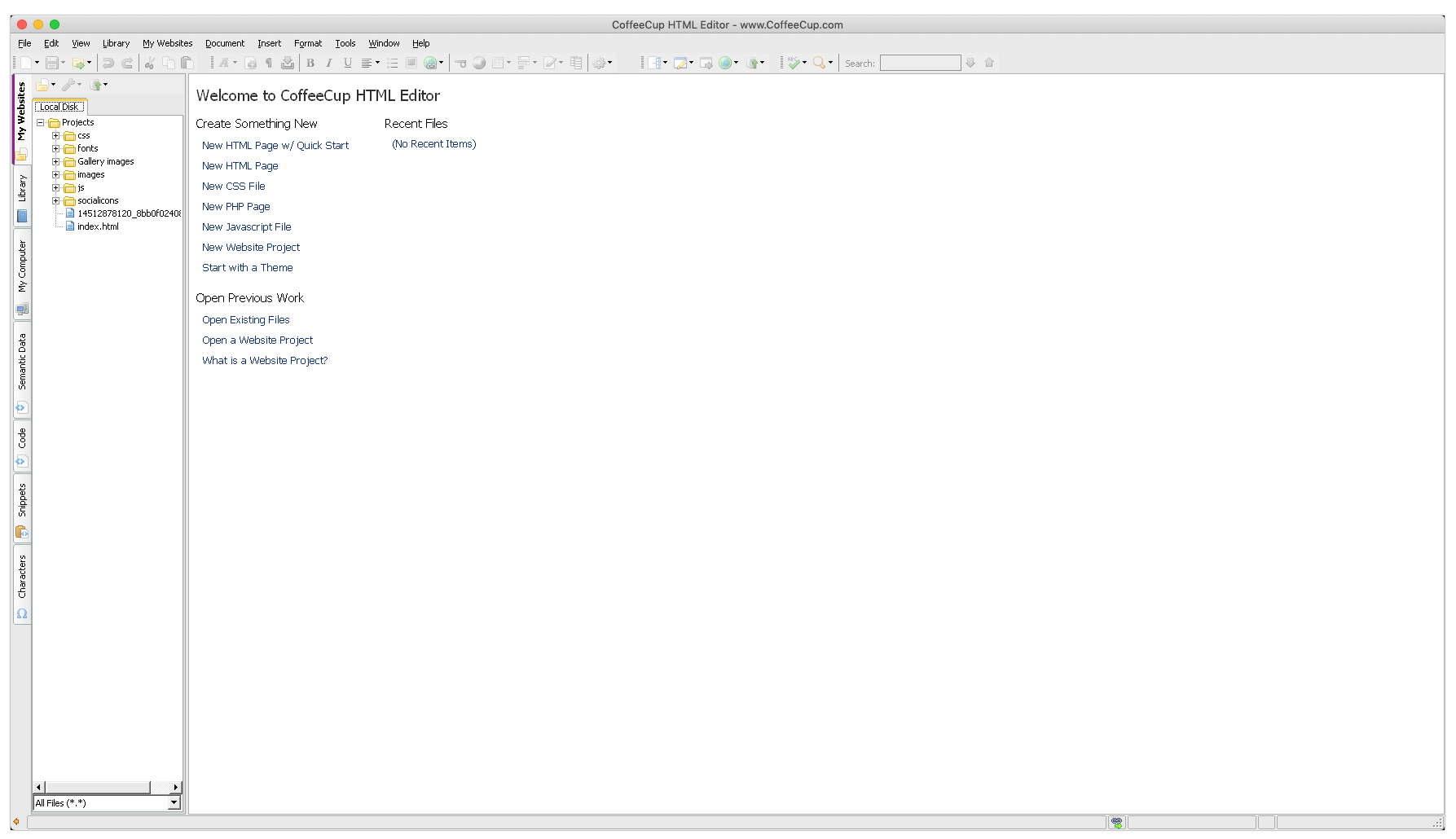The height and width of the screenshot is (839, 1456).
Task: Open the Document menu
Action: click(x=225, y=43)
